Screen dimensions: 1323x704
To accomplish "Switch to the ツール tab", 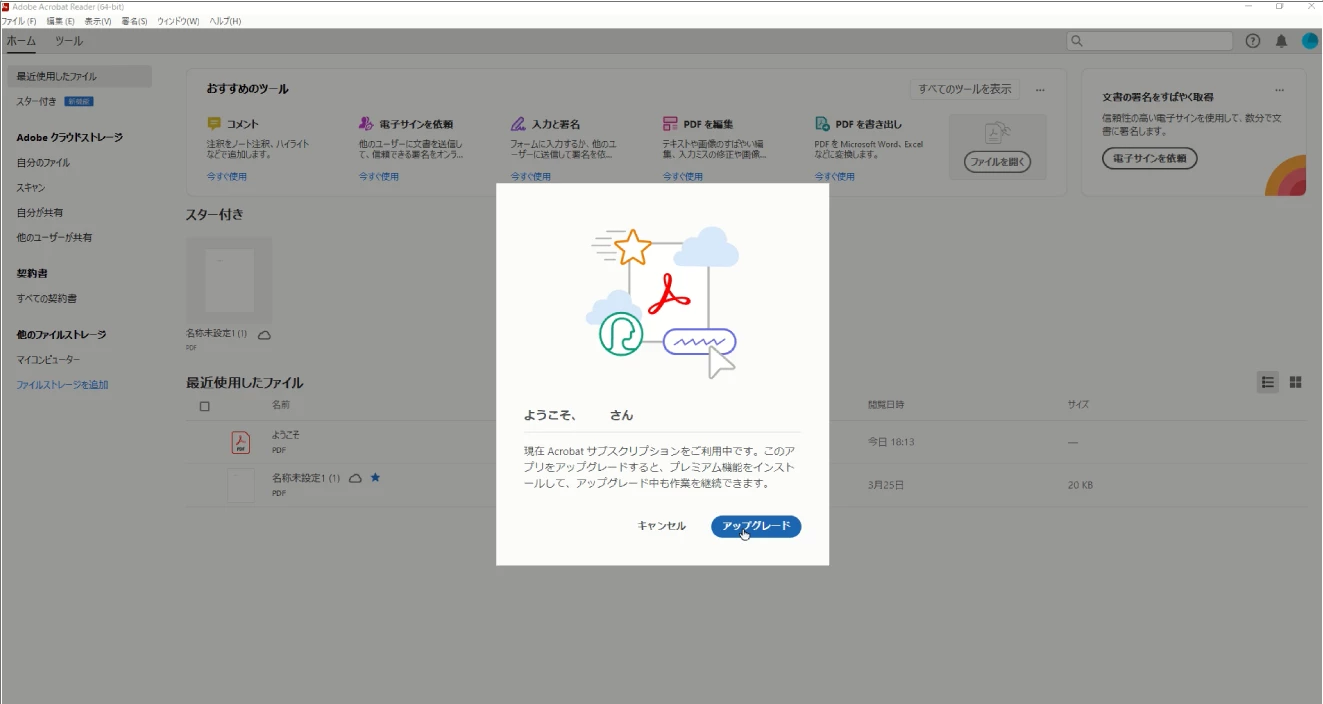I will point(69,41).
